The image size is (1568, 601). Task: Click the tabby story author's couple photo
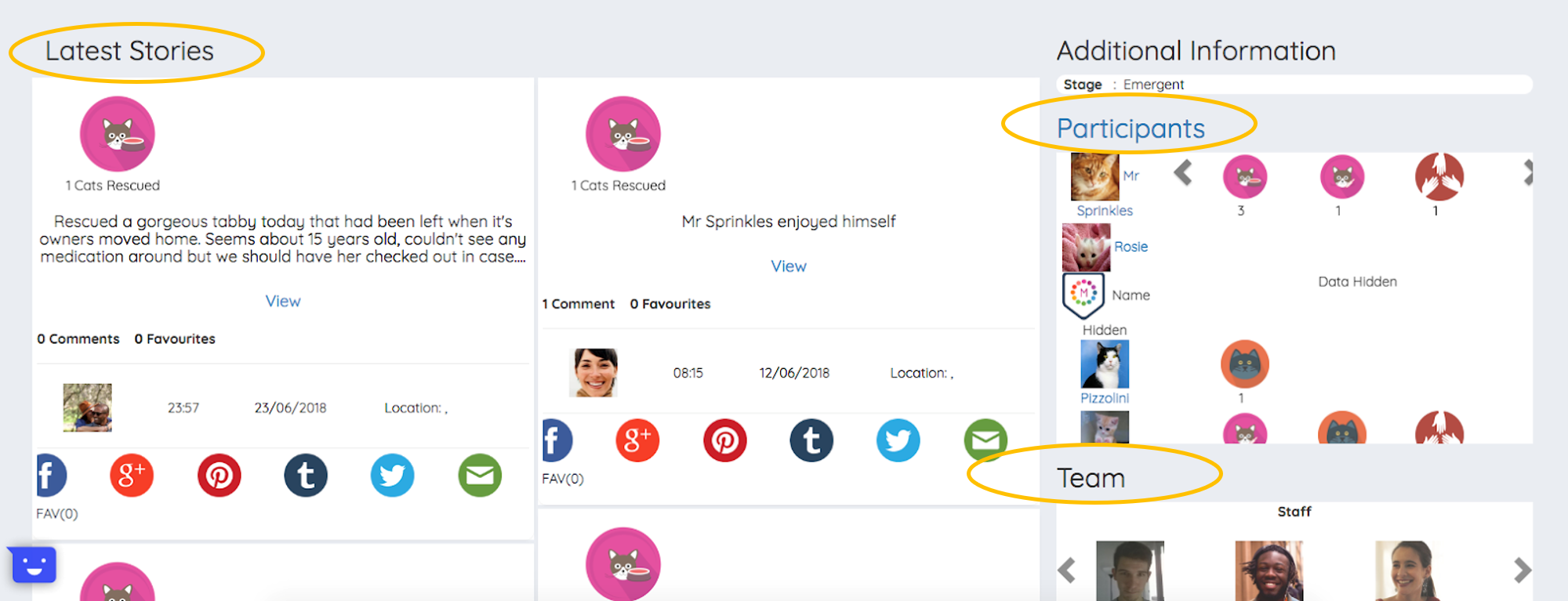[87, 407]
